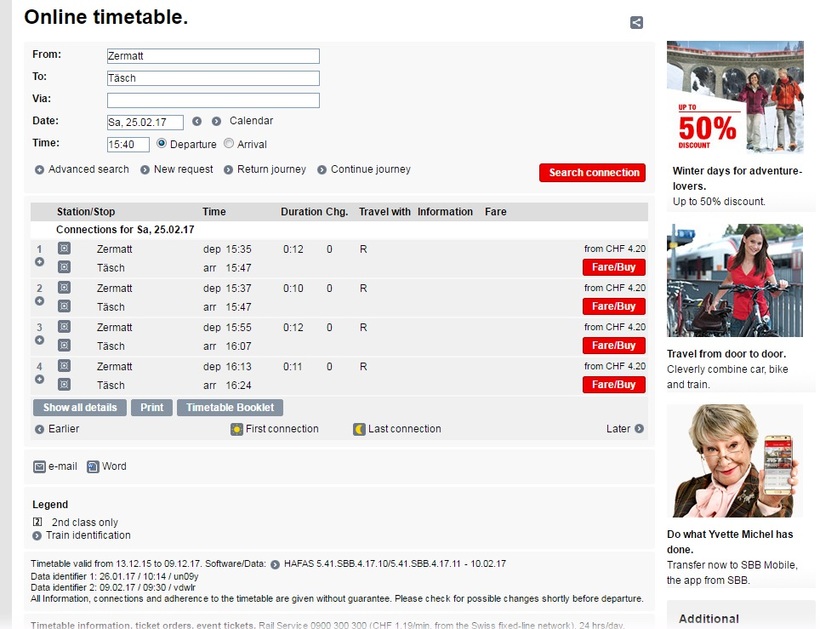Screen dimensions: 820x629
Task: Expand details for connection 1
Action: point(40,262)
